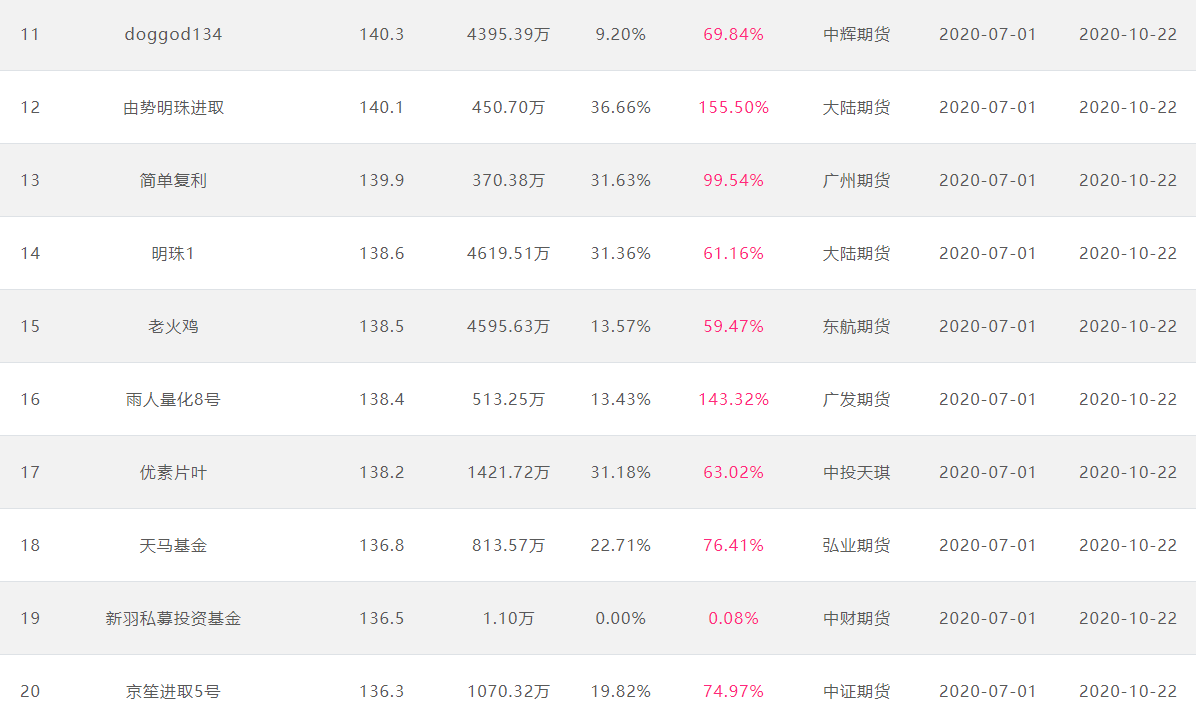
Task: Select the 中辉期货 company cell
Action: [857, 34]
